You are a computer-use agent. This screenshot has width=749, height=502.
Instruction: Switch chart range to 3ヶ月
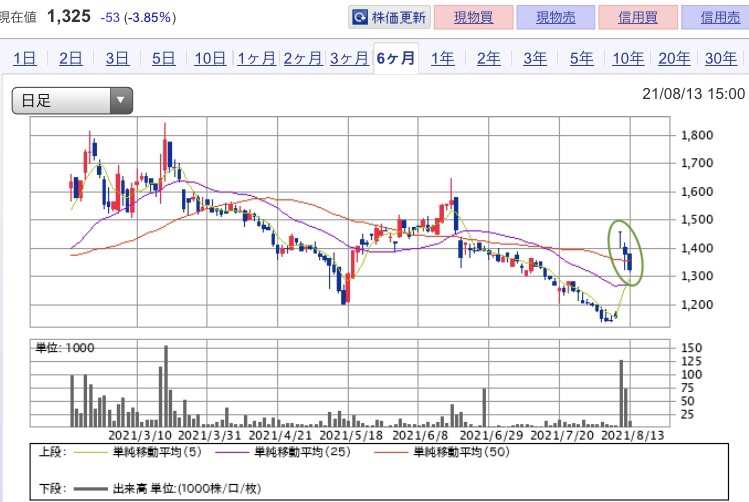tap(349, 58)
